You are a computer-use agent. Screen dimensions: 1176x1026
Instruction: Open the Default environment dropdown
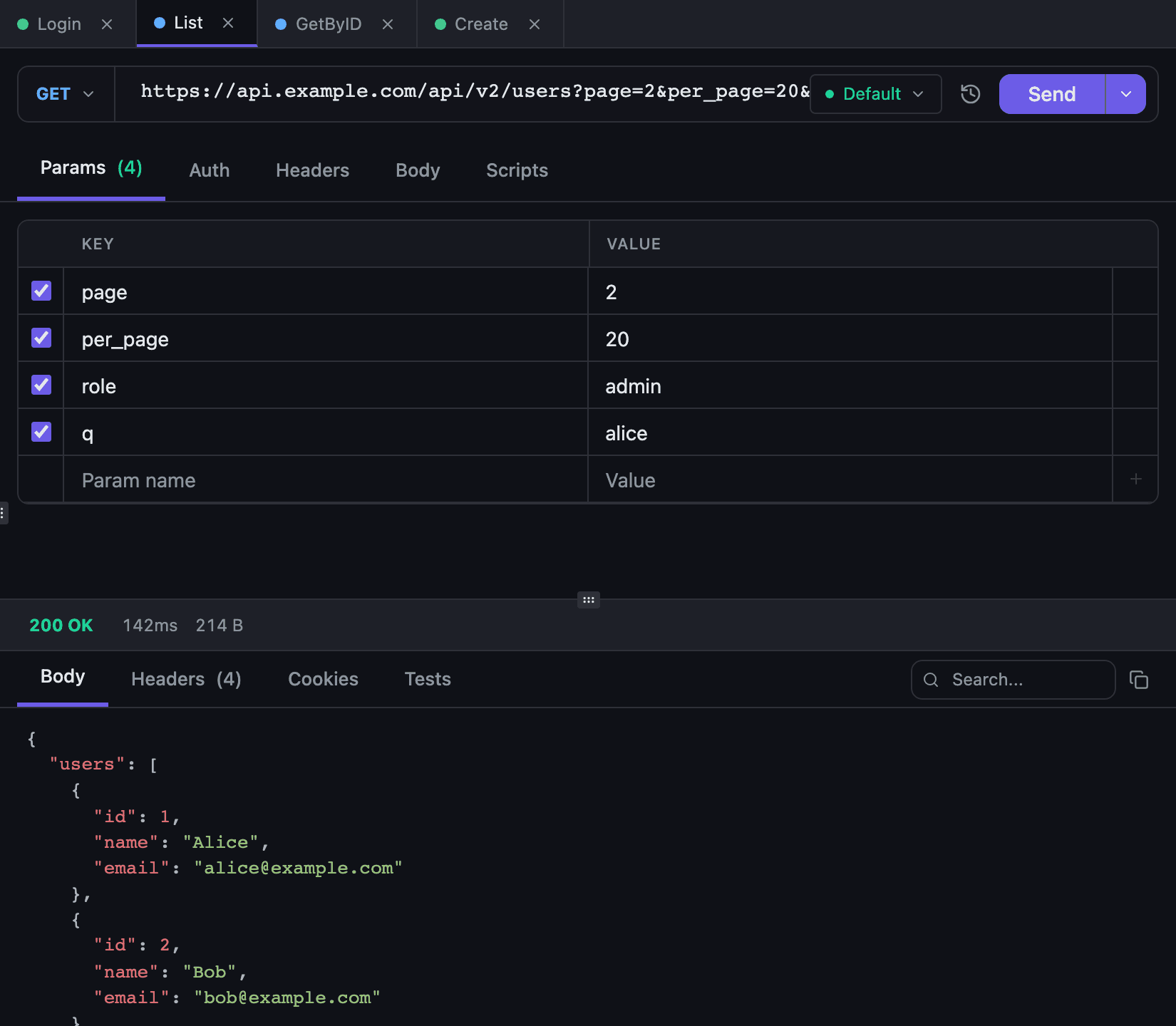click(x=875, y=94)
